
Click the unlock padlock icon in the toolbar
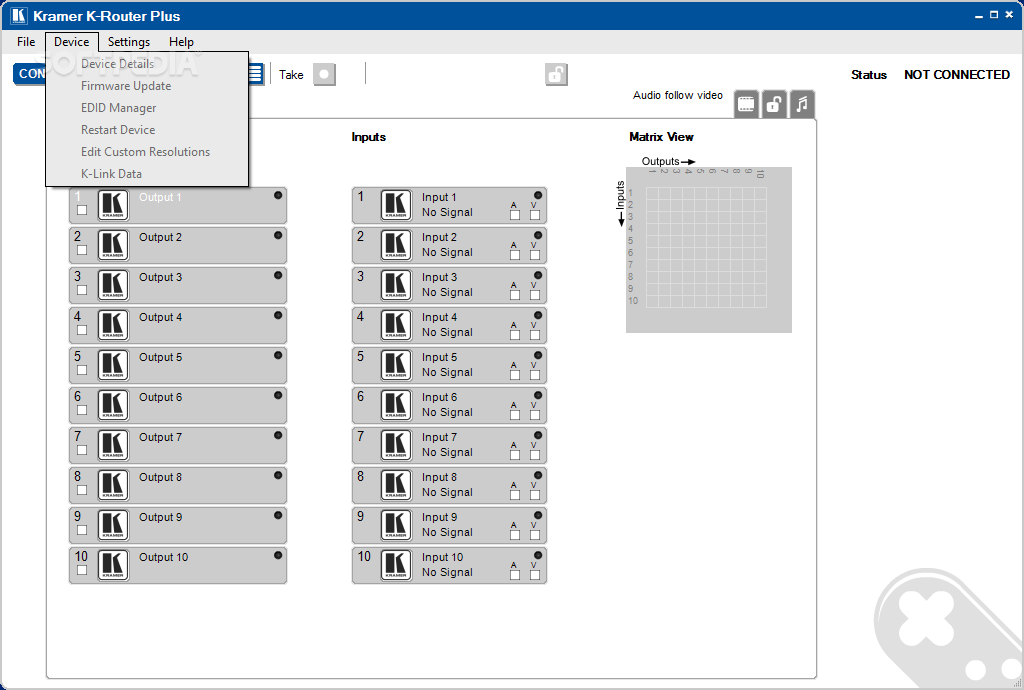click(x=556, y=74)
